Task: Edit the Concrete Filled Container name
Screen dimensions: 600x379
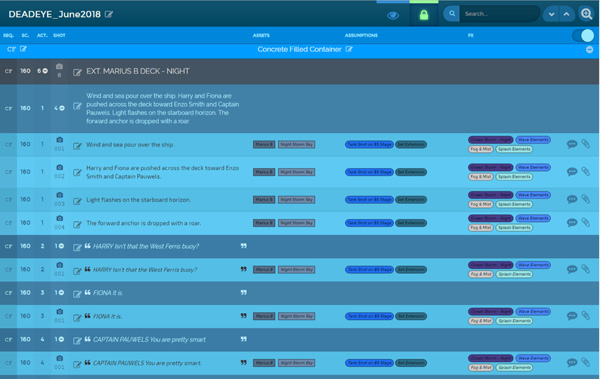Action: 349,49
